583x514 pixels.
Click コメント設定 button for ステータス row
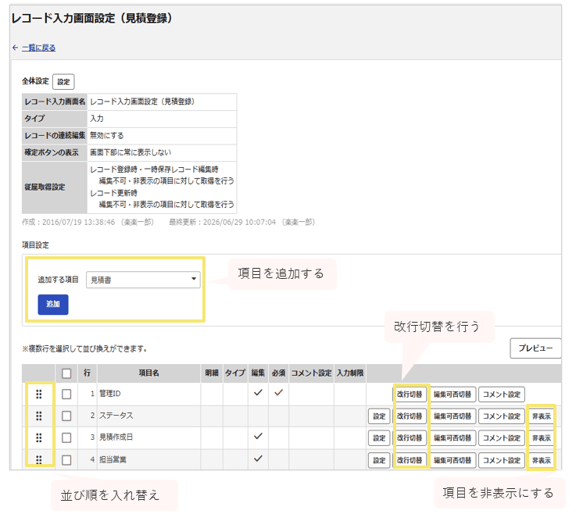click(x=502, y=416)
